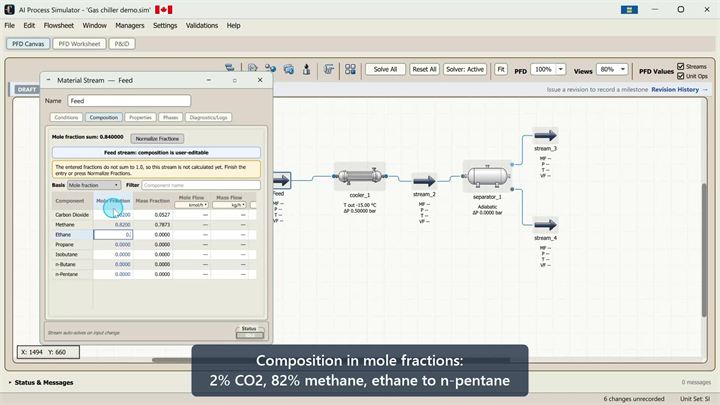Open the Mass Flow kg/h unit dropdown
Viewport: 720px width, 405px height.
(x=229, y=205)
